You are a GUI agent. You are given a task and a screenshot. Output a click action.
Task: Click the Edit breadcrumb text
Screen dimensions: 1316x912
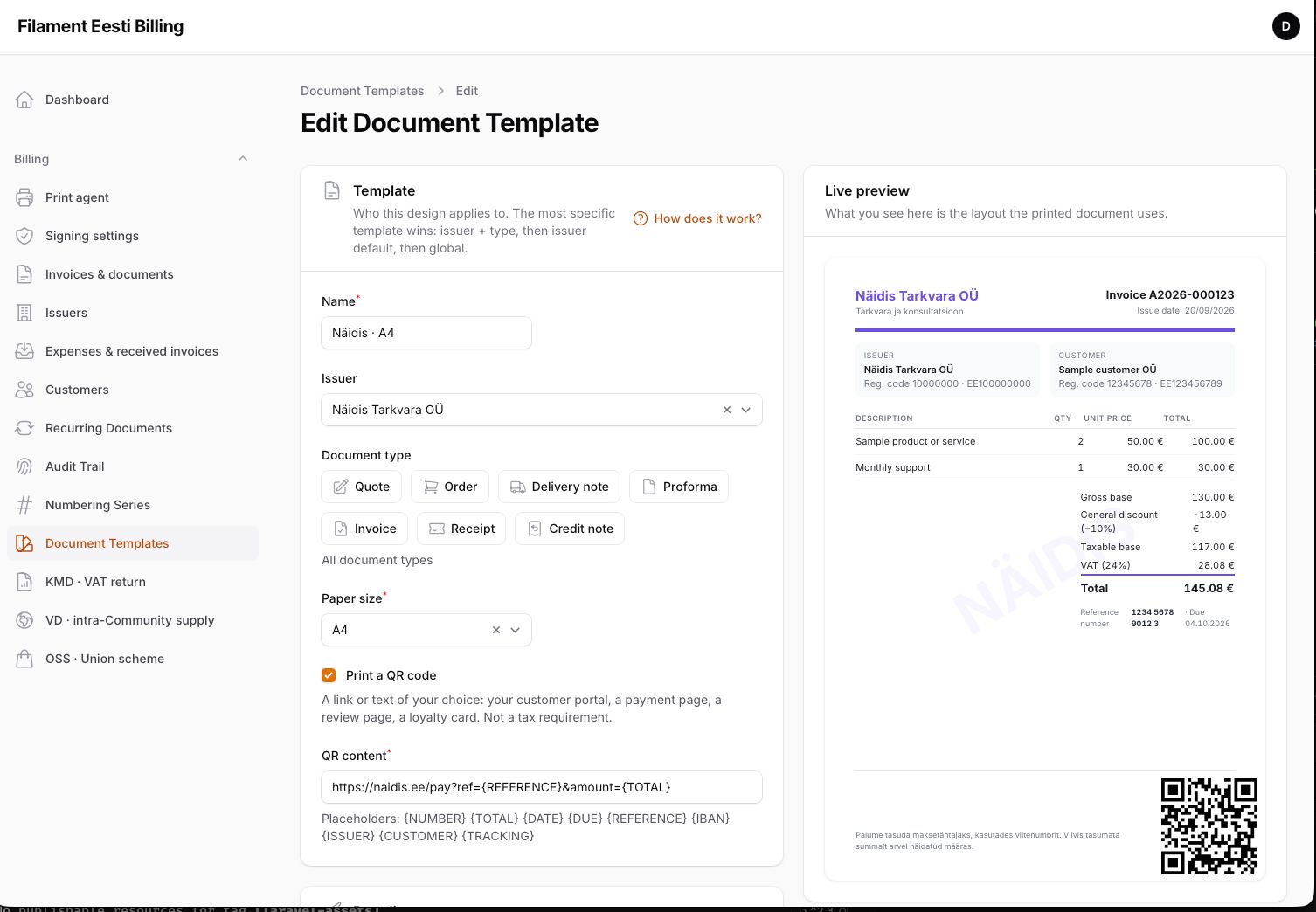(x=467, y=91)
